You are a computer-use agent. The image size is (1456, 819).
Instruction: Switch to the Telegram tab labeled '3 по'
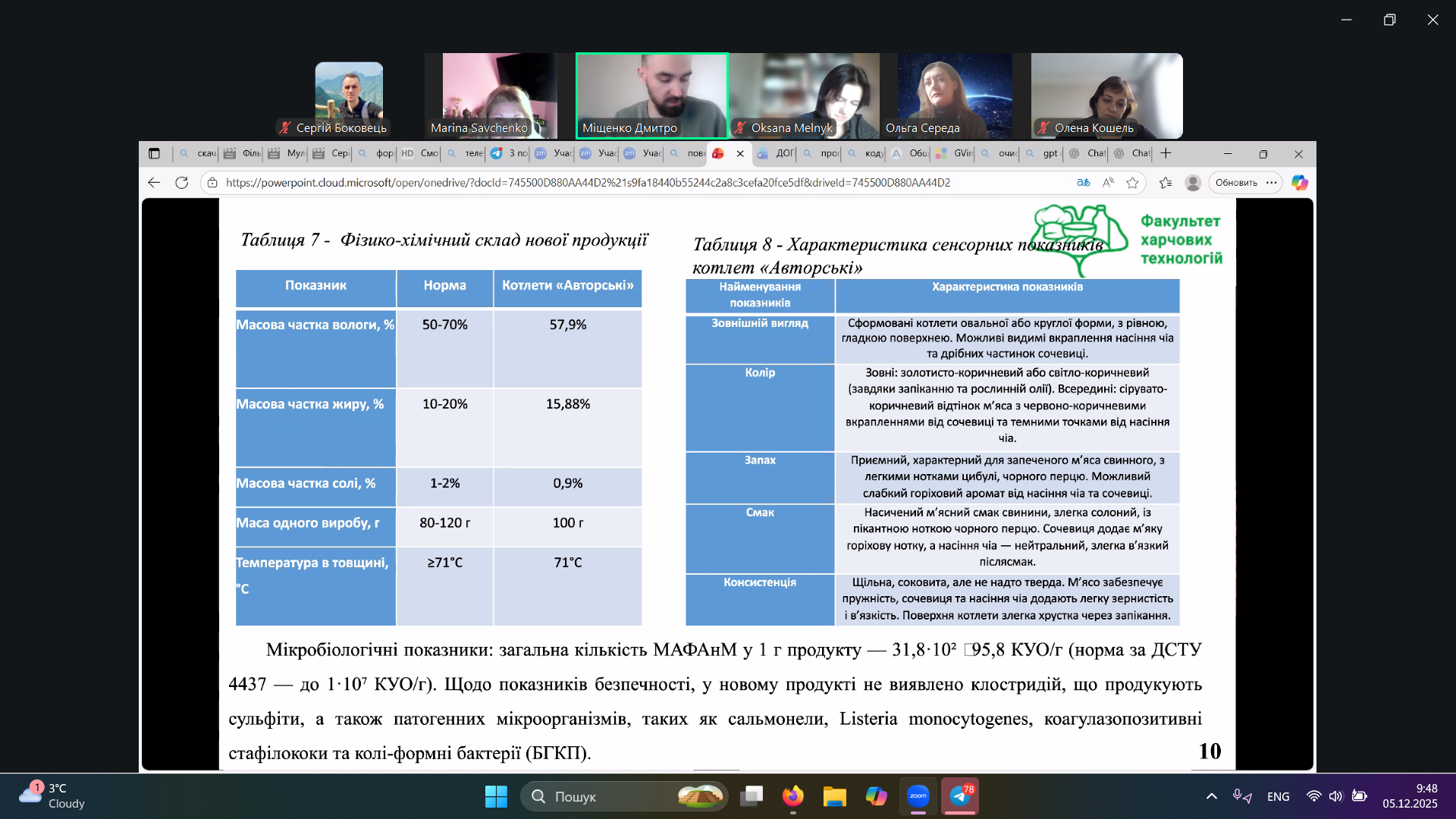point(510,153)
